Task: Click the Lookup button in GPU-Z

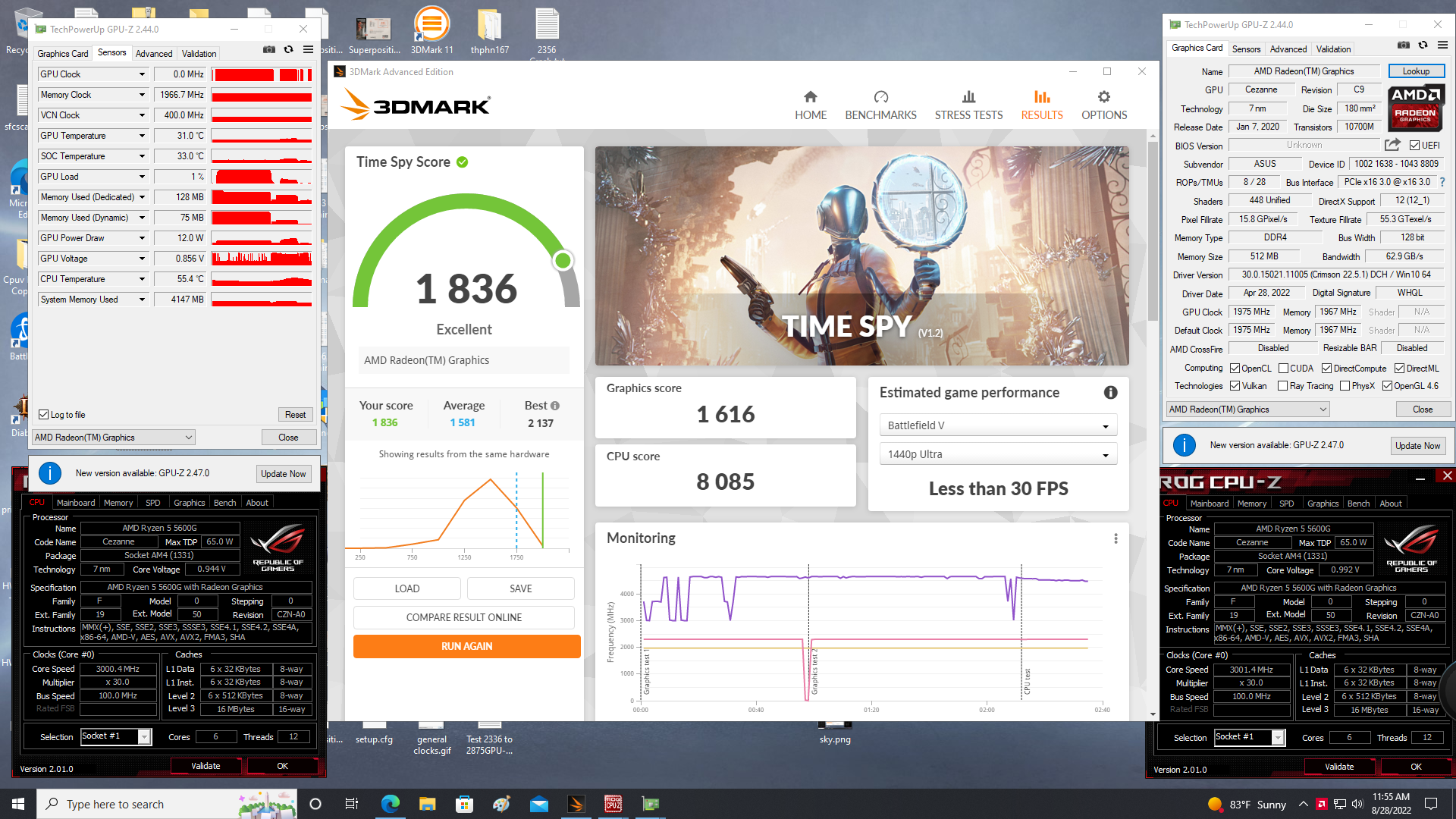Action: 1416,71
